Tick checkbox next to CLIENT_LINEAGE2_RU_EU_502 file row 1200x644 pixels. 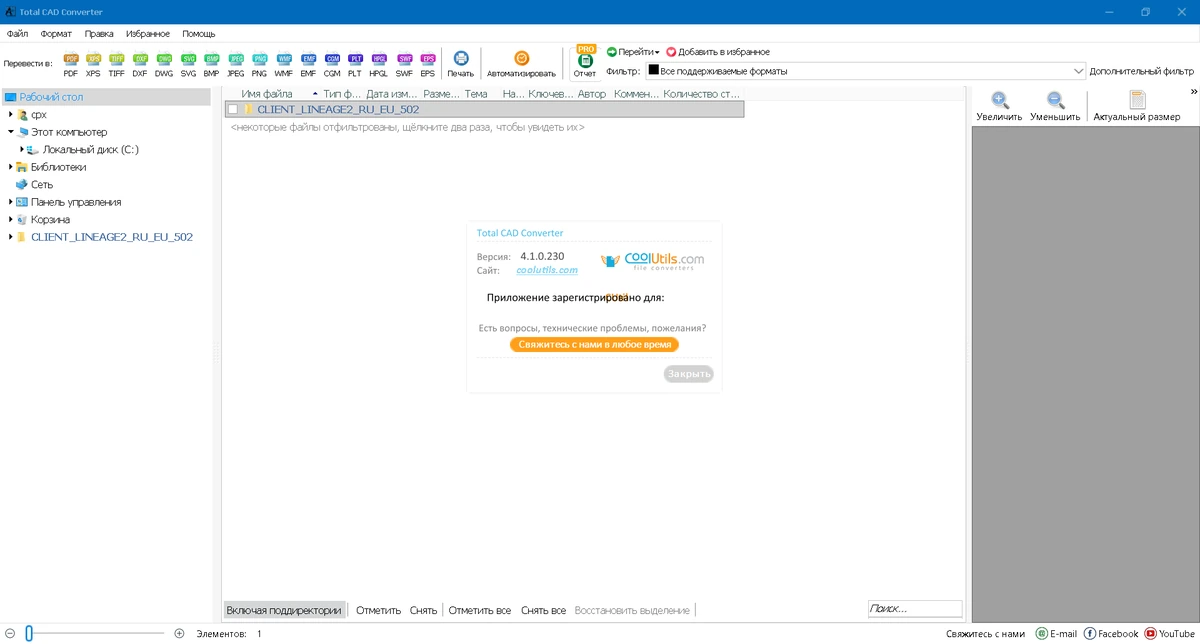coord(233,110)
